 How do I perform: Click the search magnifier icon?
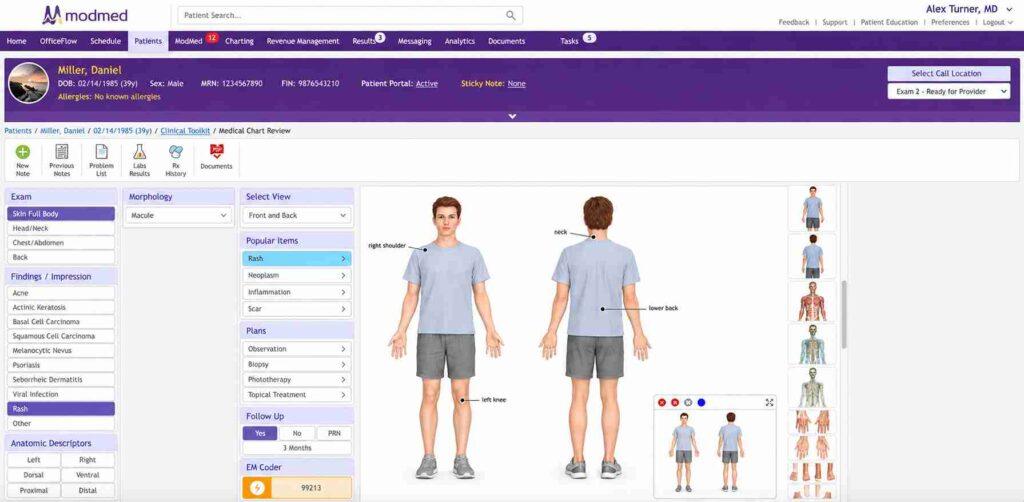point(511,15)
